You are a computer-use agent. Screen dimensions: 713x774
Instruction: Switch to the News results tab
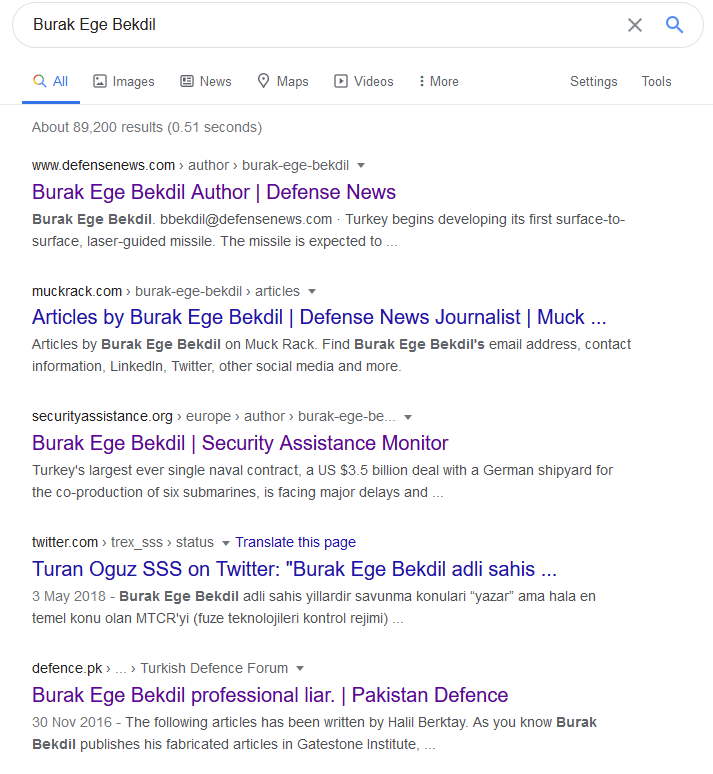click(x=205, y=82)
